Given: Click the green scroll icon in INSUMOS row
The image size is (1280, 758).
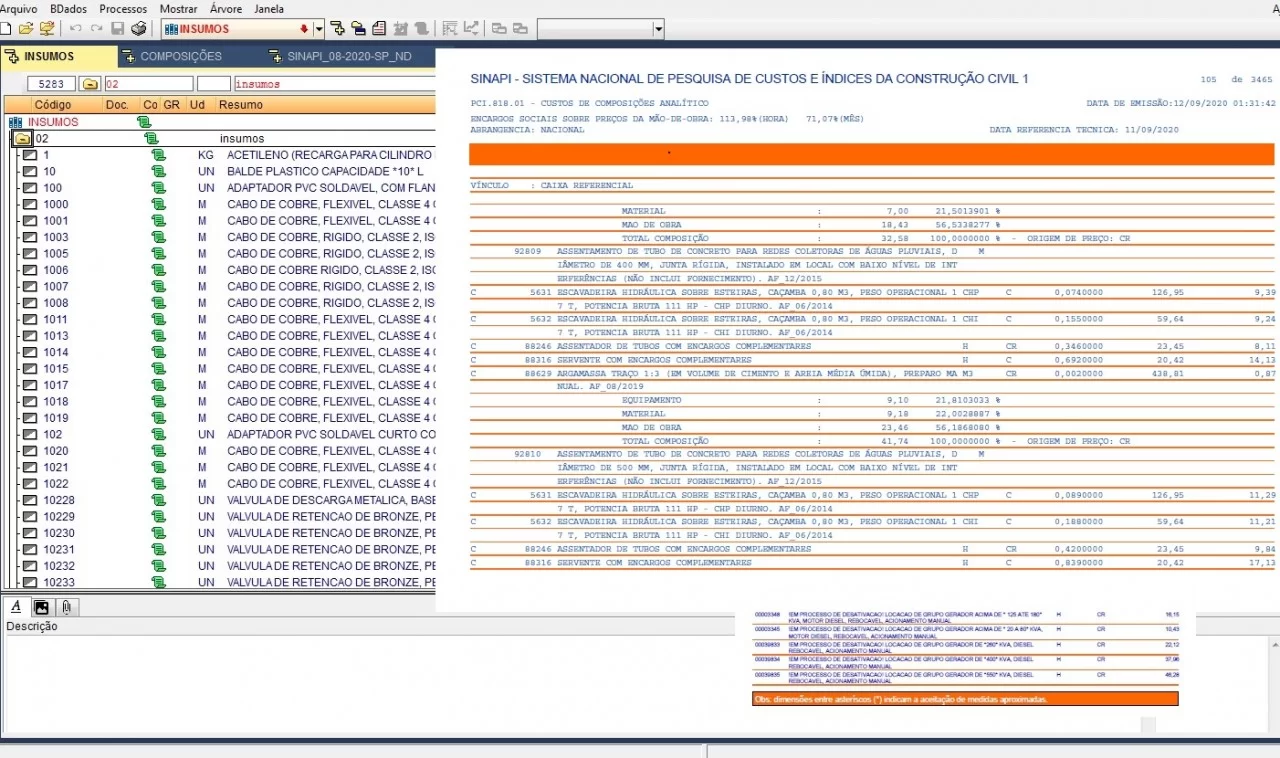Looking at the screenshot, I should pos(144,122).
